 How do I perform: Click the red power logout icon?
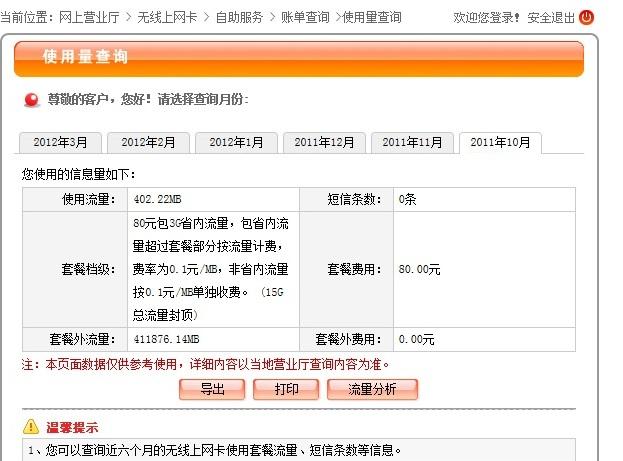[586, 17]
